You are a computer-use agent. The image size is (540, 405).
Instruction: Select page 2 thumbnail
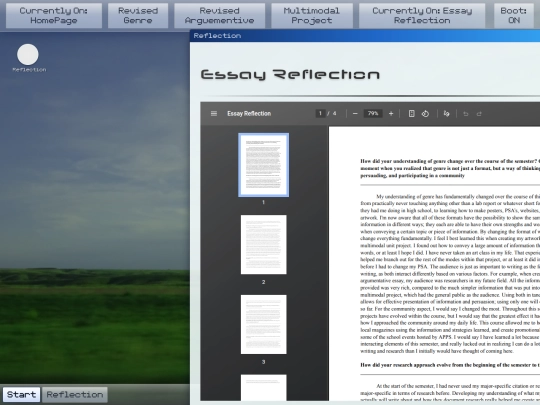(263, 245)
